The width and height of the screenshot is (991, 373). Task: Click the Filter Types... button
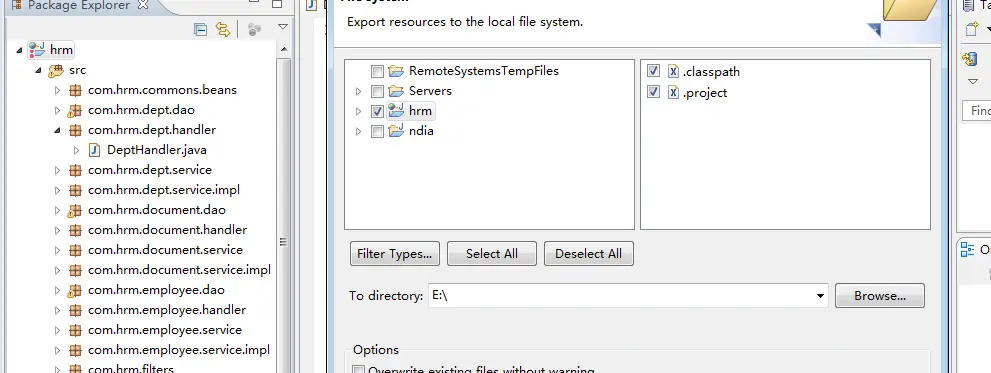tap(394, 254)
